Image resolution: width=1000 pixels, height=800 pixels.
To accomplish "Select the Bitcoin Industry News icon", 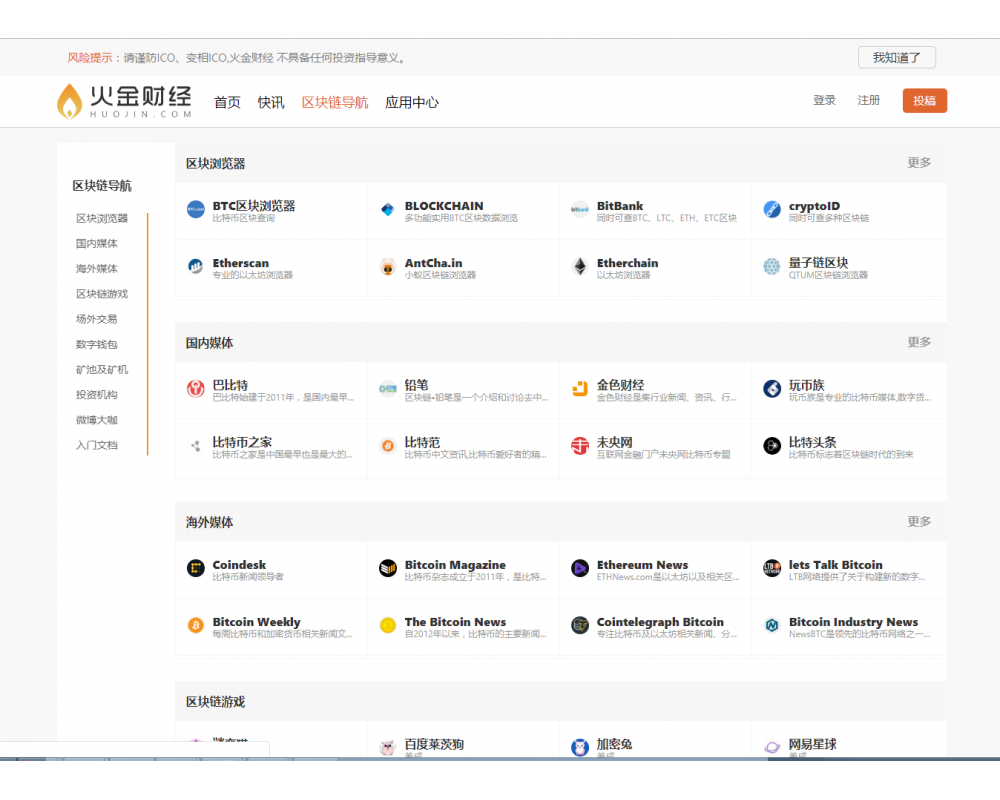I will point(772,625).
